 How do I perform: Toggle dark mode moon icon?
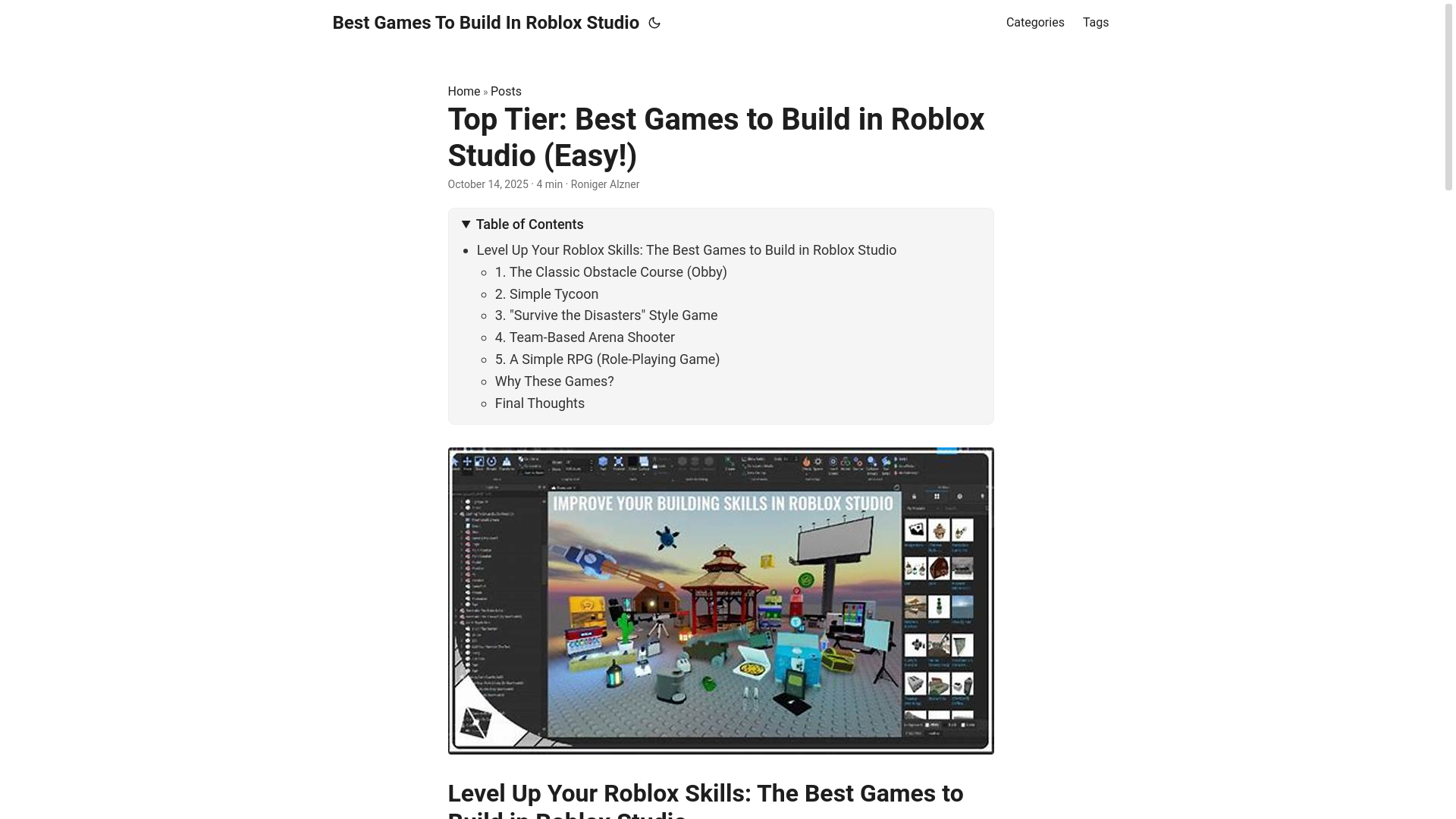pos(654,23)
